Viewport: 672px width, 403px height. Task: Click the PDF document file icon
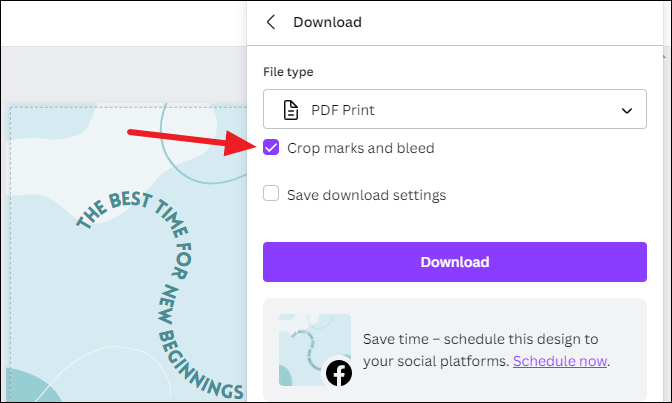(x=291, y=110)
